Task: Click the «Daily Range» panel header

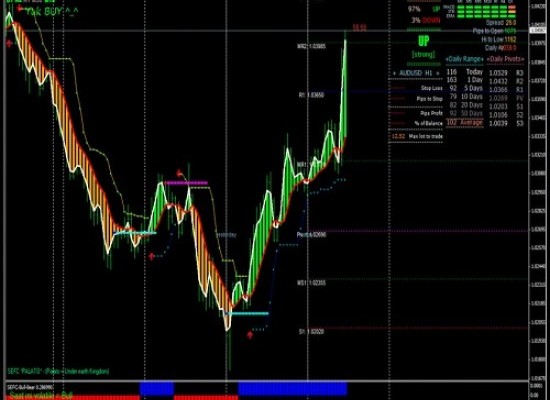Action: [x=464, y=59]
